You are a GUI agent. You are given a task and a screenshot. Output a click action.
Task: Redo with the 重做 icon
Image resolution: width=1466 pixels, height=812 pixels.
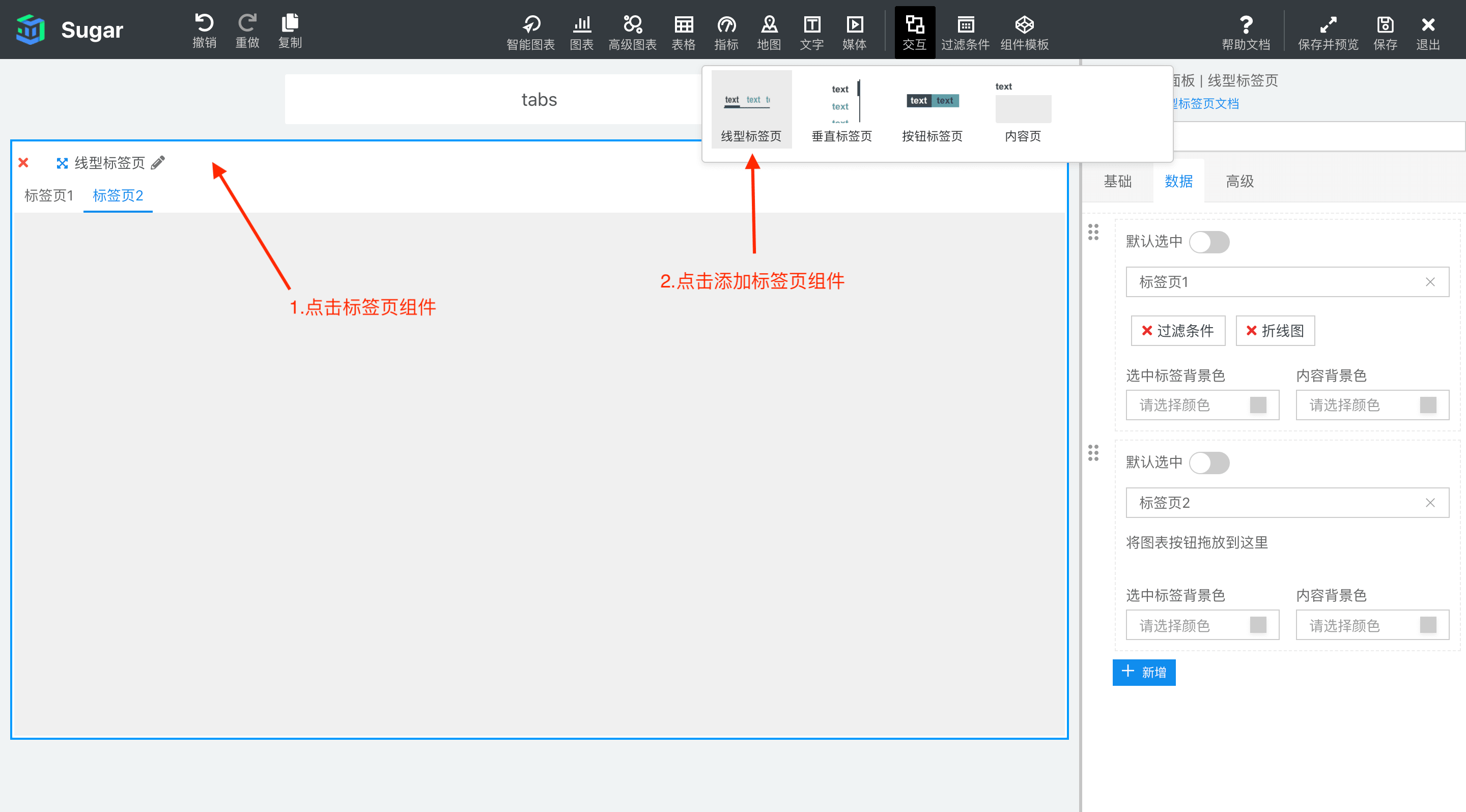point(247,30)
